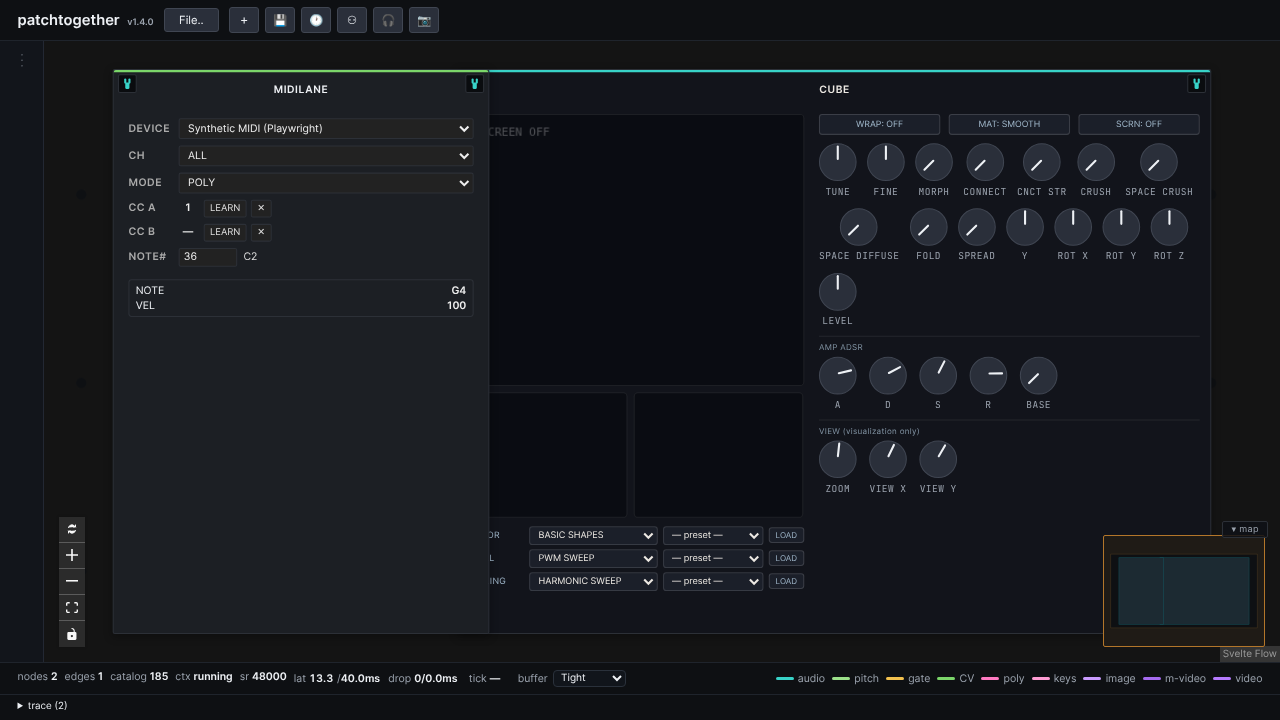Fit view with the frame icon

click(72, 607)
